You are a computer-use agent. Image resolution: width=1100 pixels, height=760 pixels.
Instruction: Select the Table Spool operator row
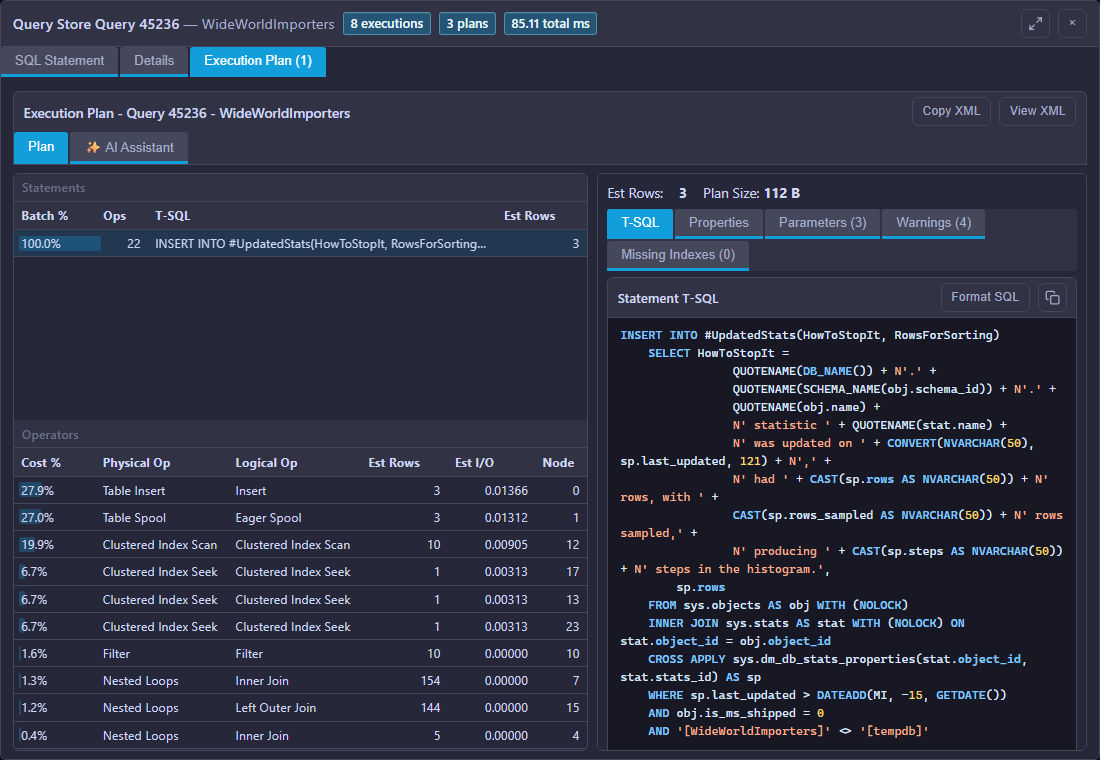click(300, 518)
